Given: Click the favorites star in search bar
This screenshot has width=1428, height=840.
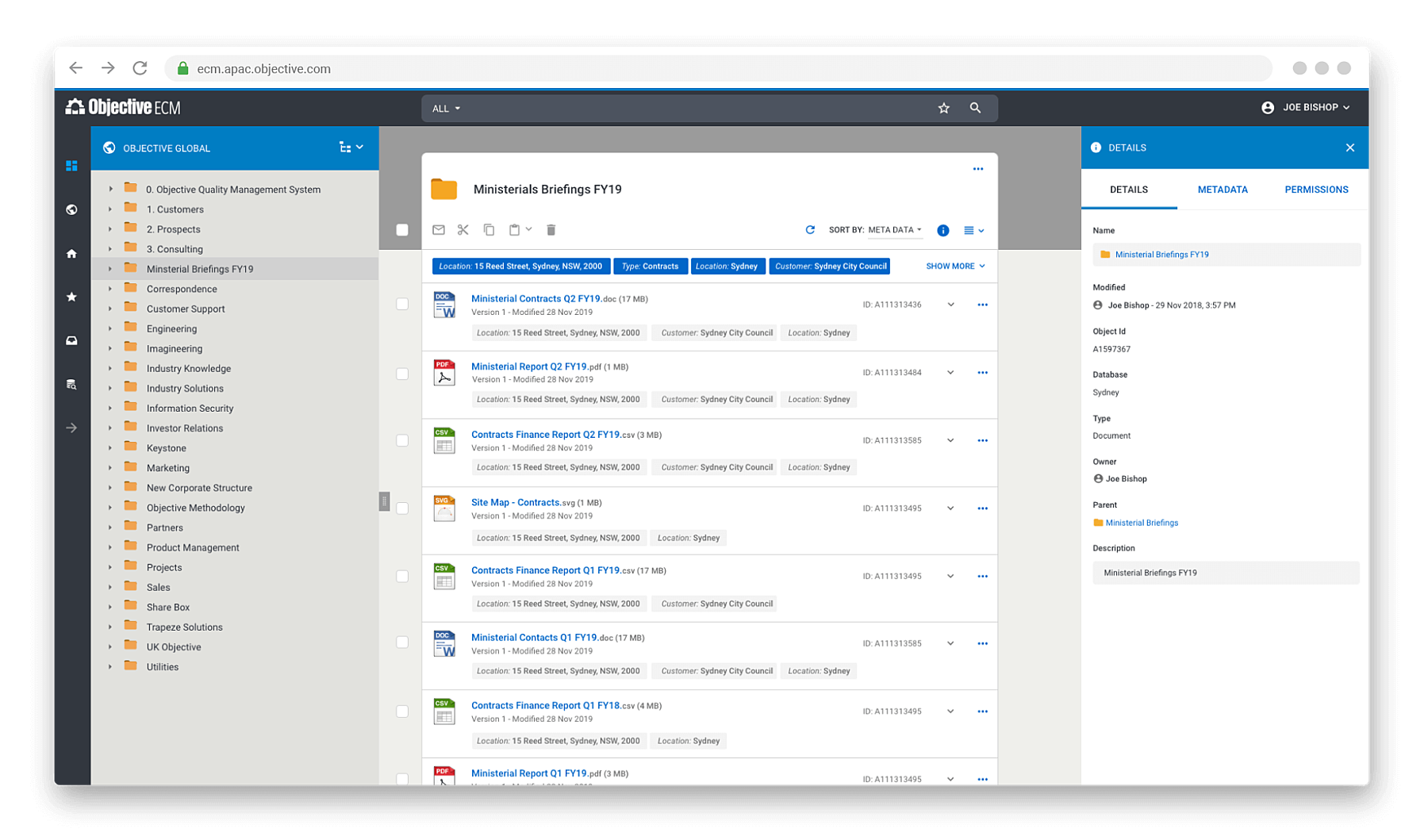Looking at the screenshot, I should (944, 108).
